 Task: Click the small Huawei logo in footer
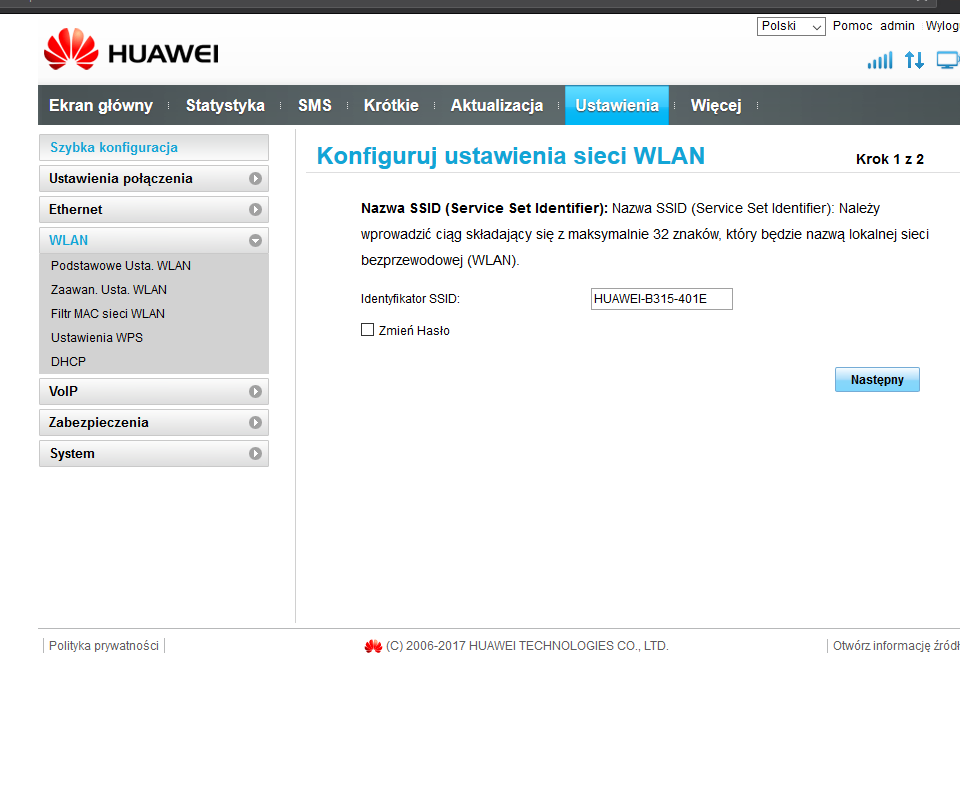(x=373, y=646)
